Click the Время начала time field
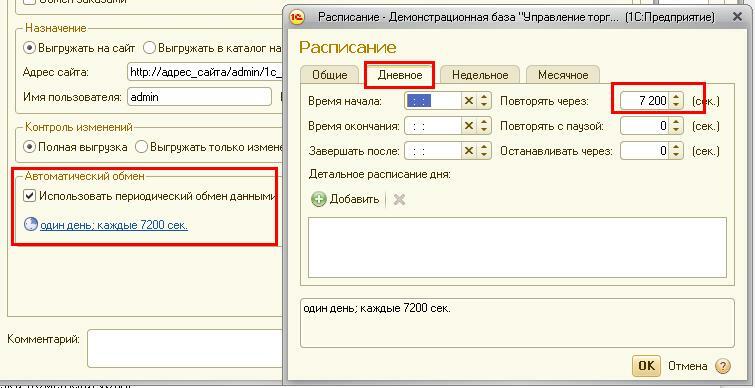This screenshot has width=755, height=388. 433,101
